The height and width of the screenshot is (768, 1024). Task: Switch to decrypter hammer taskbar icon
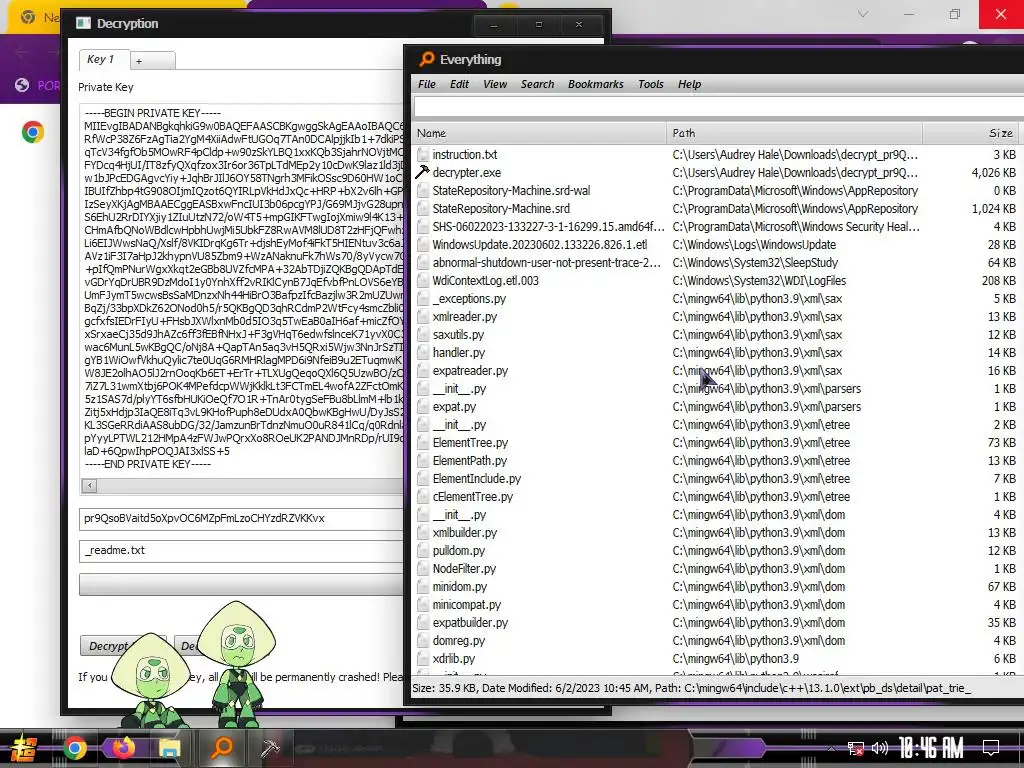coord(270,748)
